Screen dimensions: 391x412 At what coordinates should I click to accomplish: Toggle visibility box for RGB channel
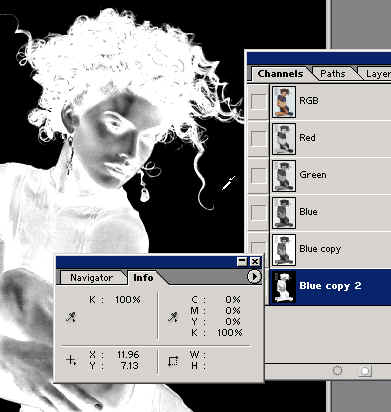pyautogui.click(x=258, y=101)
